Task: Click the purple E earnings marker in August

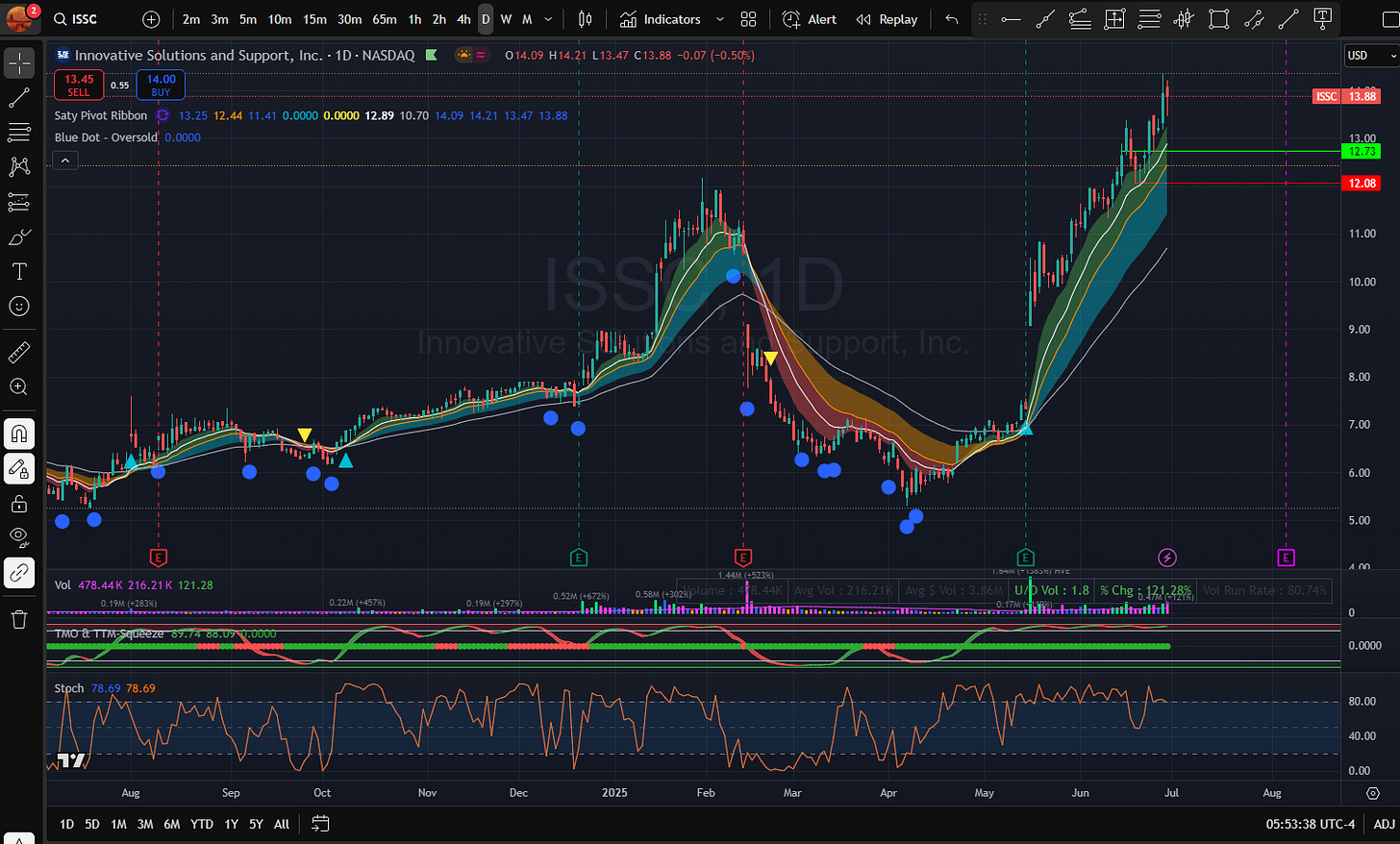Action: pyautogui.click(x=1286, y=558)
